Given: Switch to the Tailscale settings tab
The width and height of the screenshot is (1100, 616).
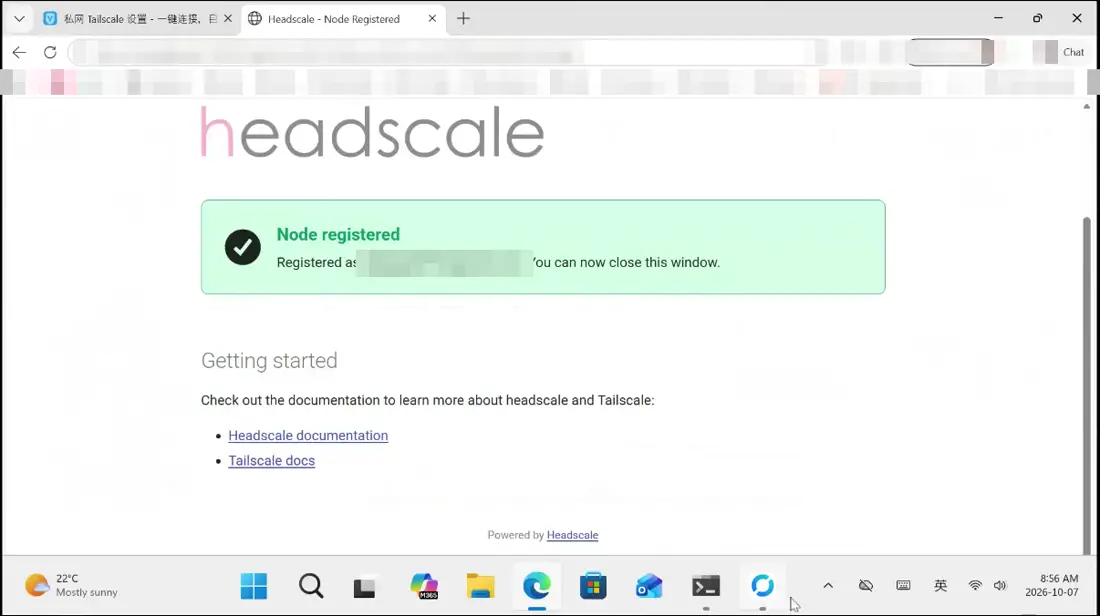Looking at the screenshot, I should (137, 19).
